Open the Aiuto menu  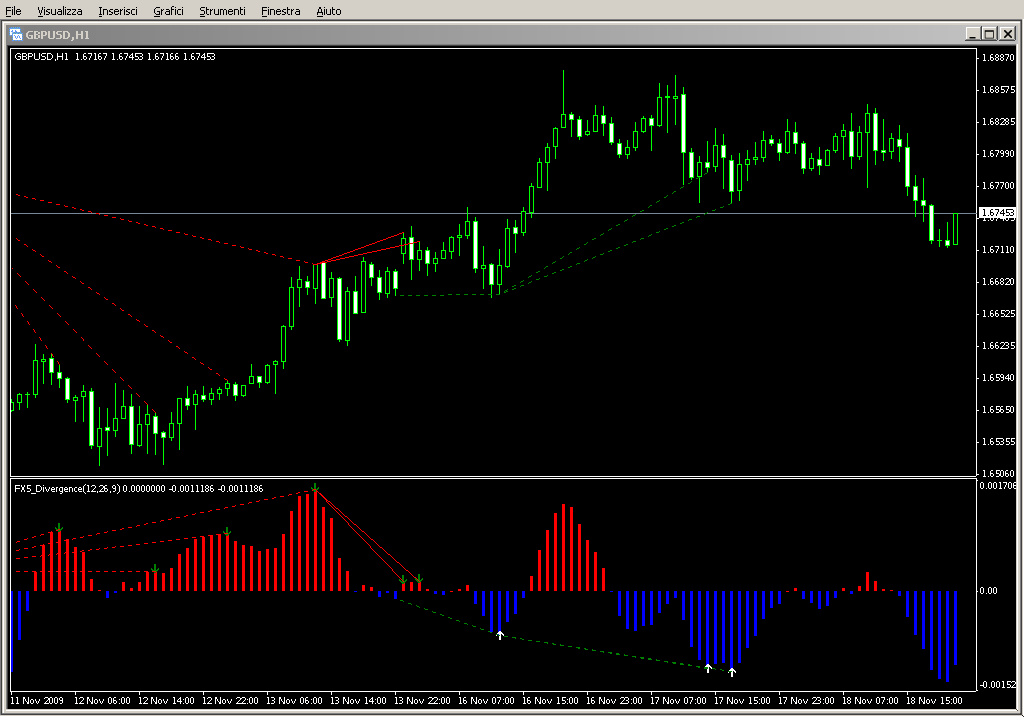[328, 11]
